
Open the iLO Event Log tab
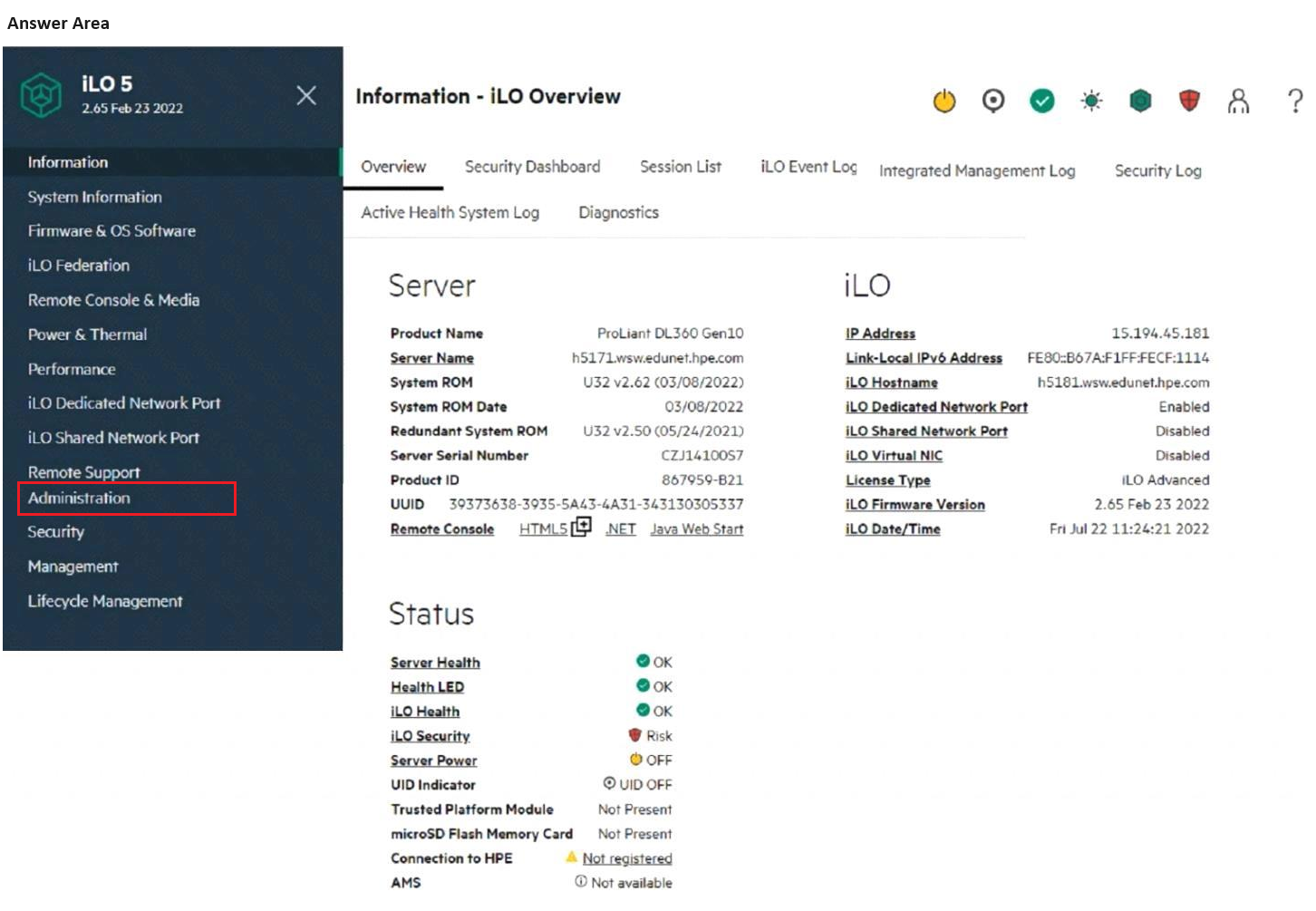[808, 167]
